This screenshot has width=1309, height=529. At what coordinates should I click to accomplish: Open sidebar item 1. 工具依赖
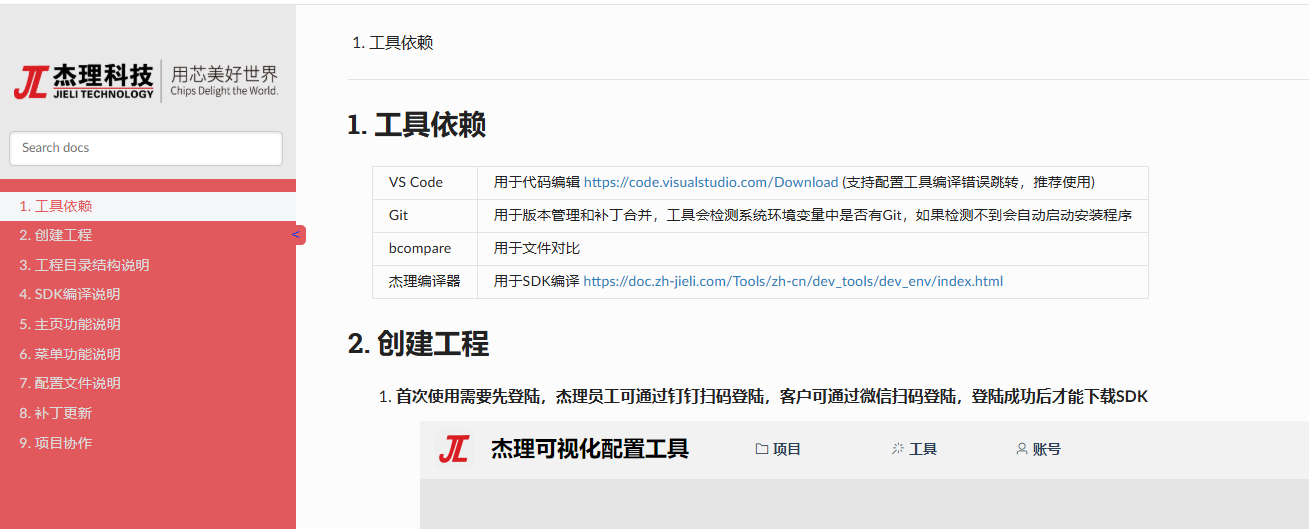[148, 206]
